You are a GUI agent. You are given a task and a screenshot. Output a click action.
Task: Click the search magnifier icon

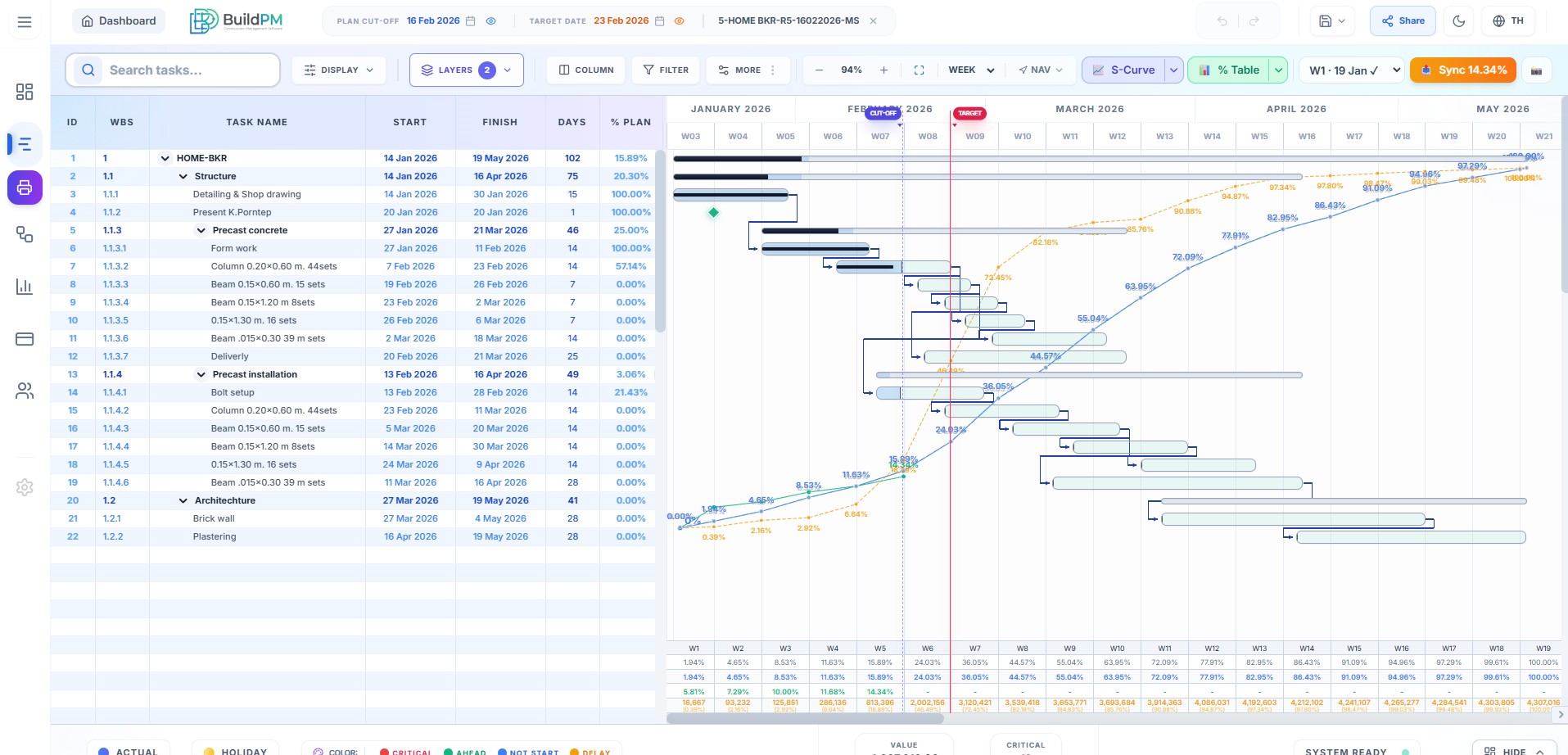point(88,70)
